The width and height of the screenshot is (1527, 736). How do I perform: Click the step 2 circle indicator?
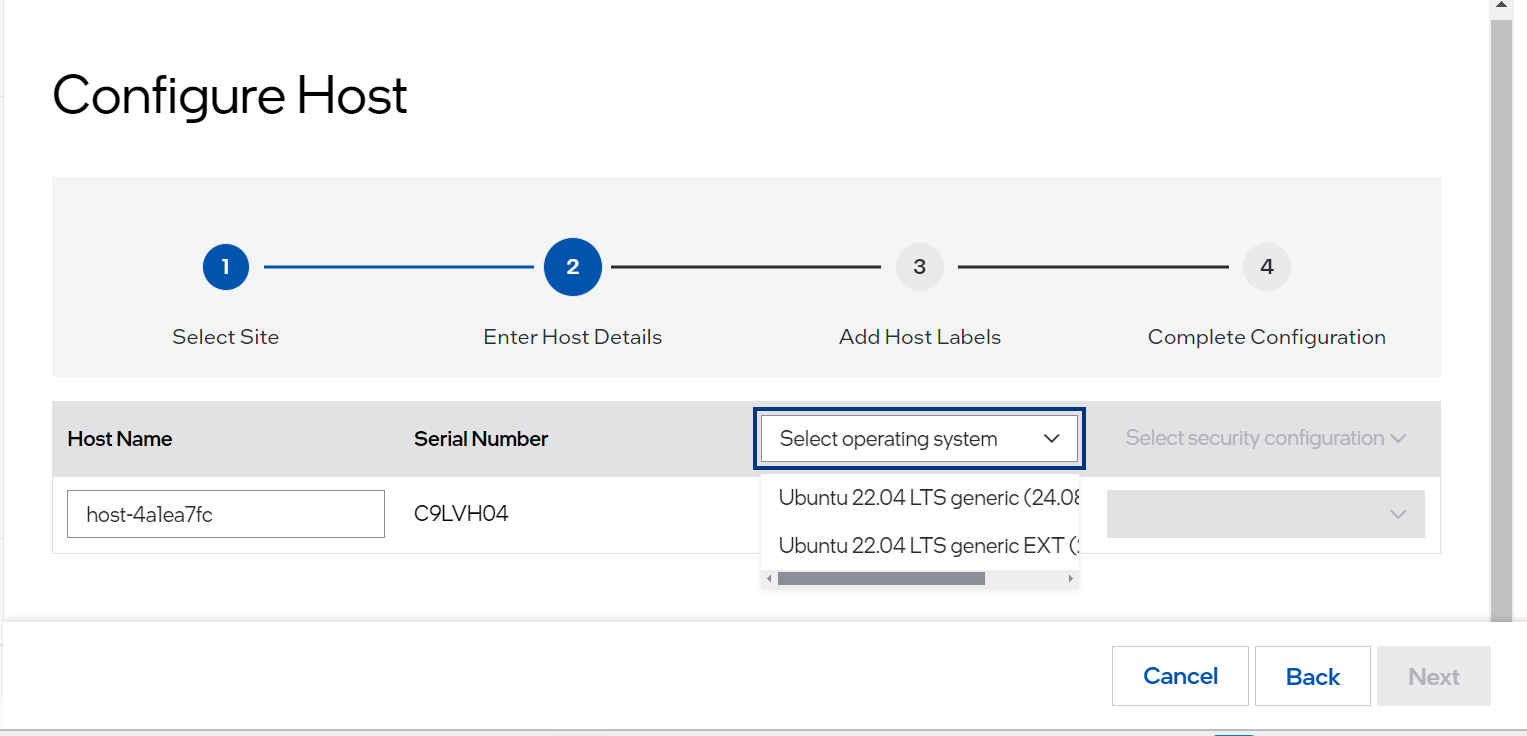pos(572,267)
